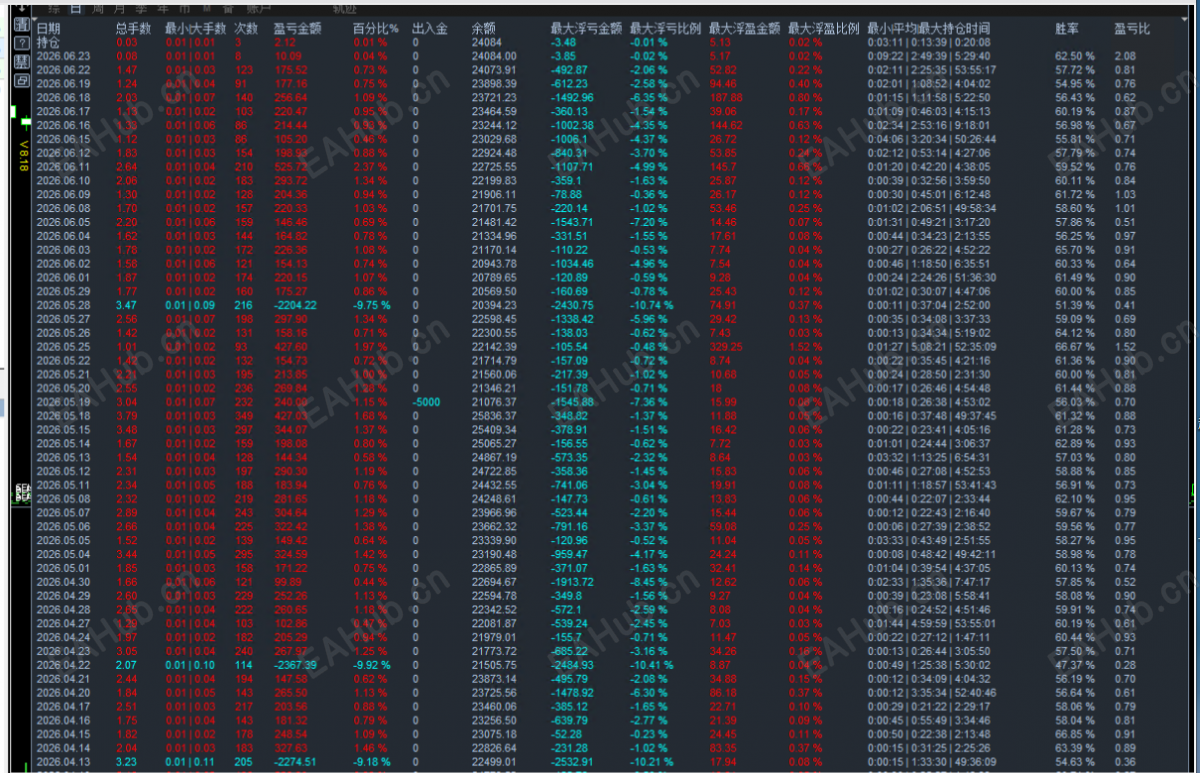Viewport: 1200px width, 773px height.
Task: Sort by the 盈亏比 column header
Action: pyautogui.click(x=1133, y=30)
